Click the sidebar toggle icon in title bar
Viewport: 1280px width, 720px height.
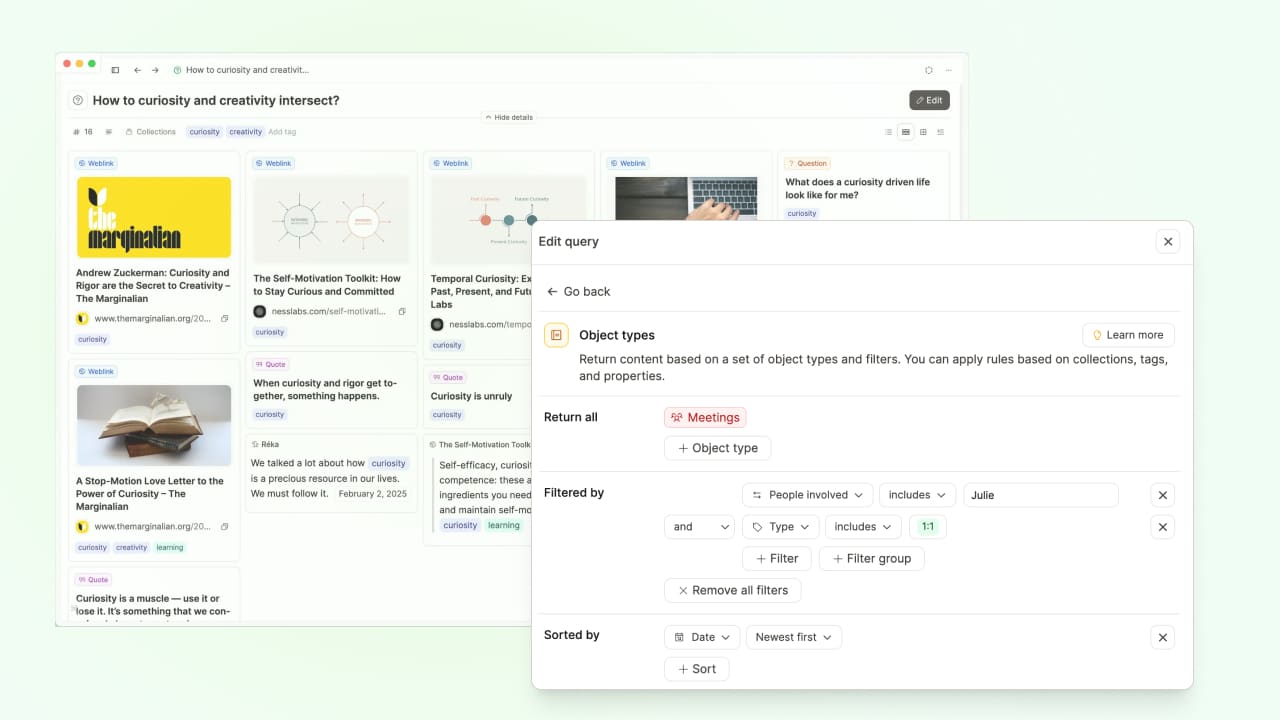tap(115, 70)
